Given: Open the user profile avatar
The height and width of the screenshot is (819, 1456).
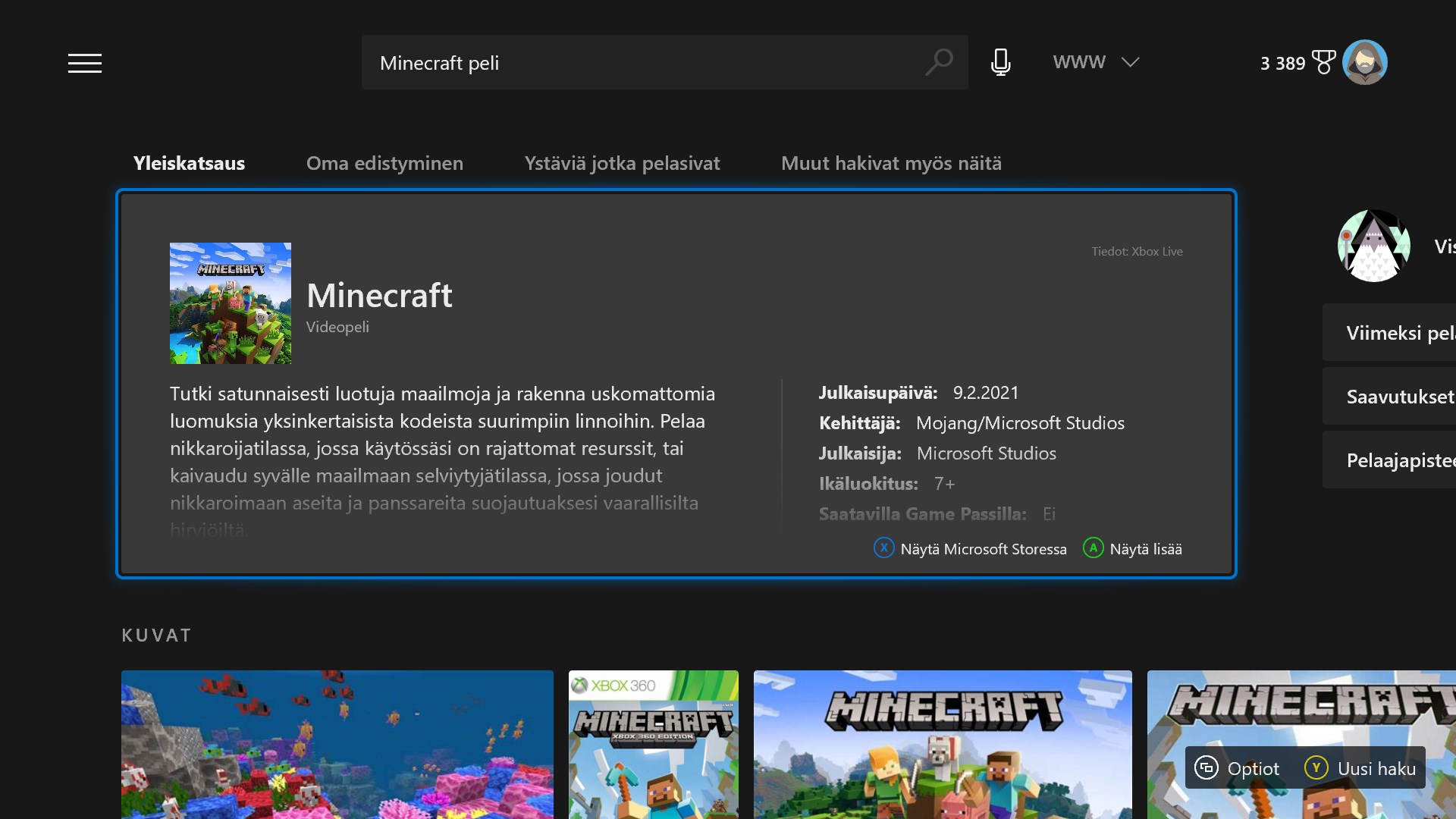Looking at the screenshot, I should point(1364,62).
